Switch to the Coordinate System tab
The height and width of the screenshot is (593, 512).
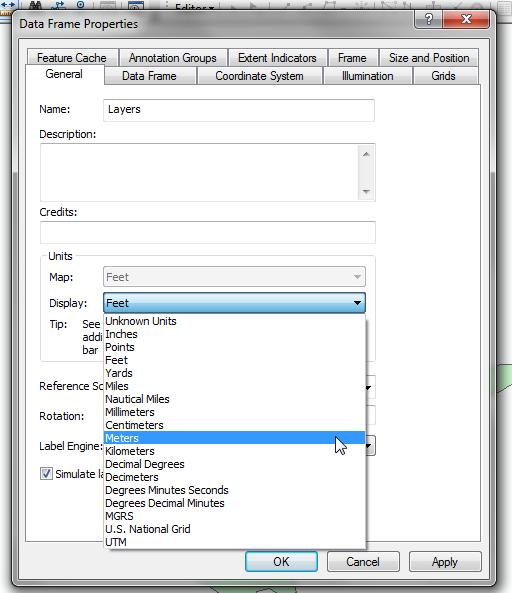tap(259, 76)
